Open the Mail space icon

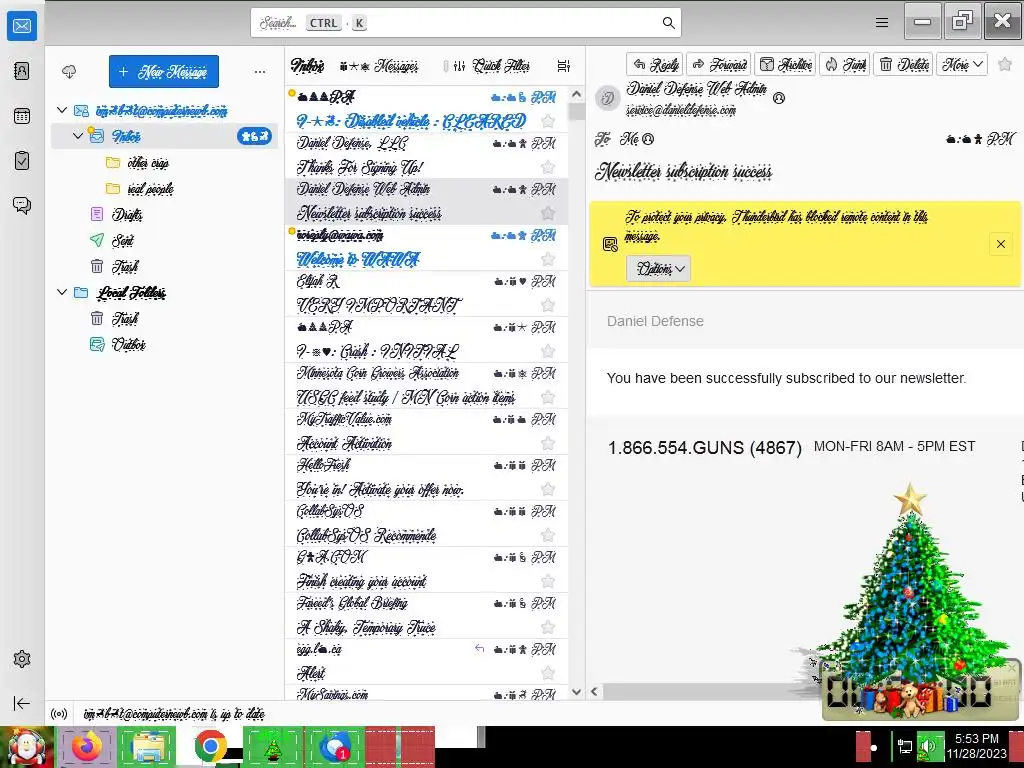pos(22,25)
